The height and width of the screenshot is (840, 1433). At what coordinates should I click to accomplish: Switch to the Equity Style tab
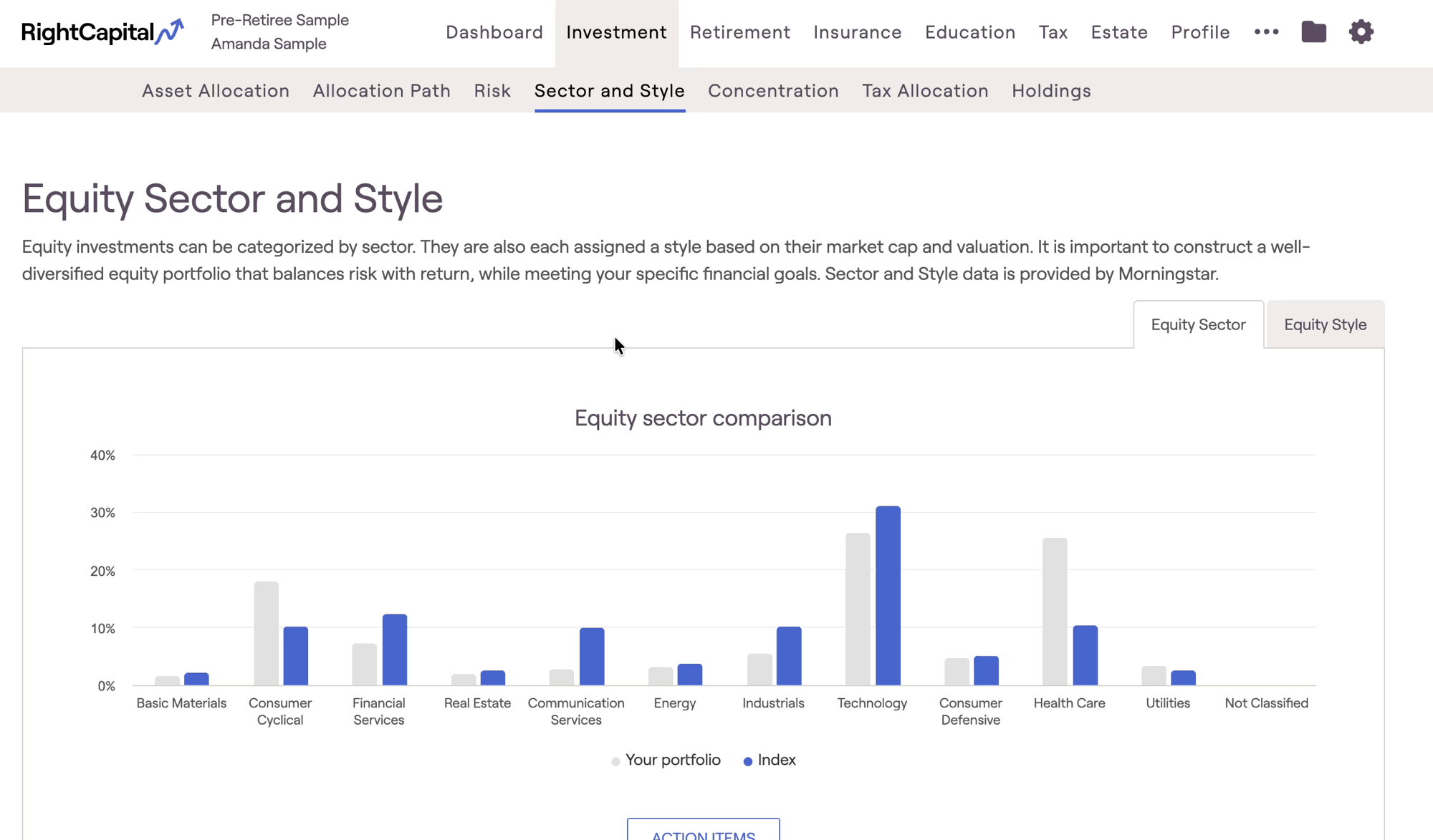pos(1325,324)
